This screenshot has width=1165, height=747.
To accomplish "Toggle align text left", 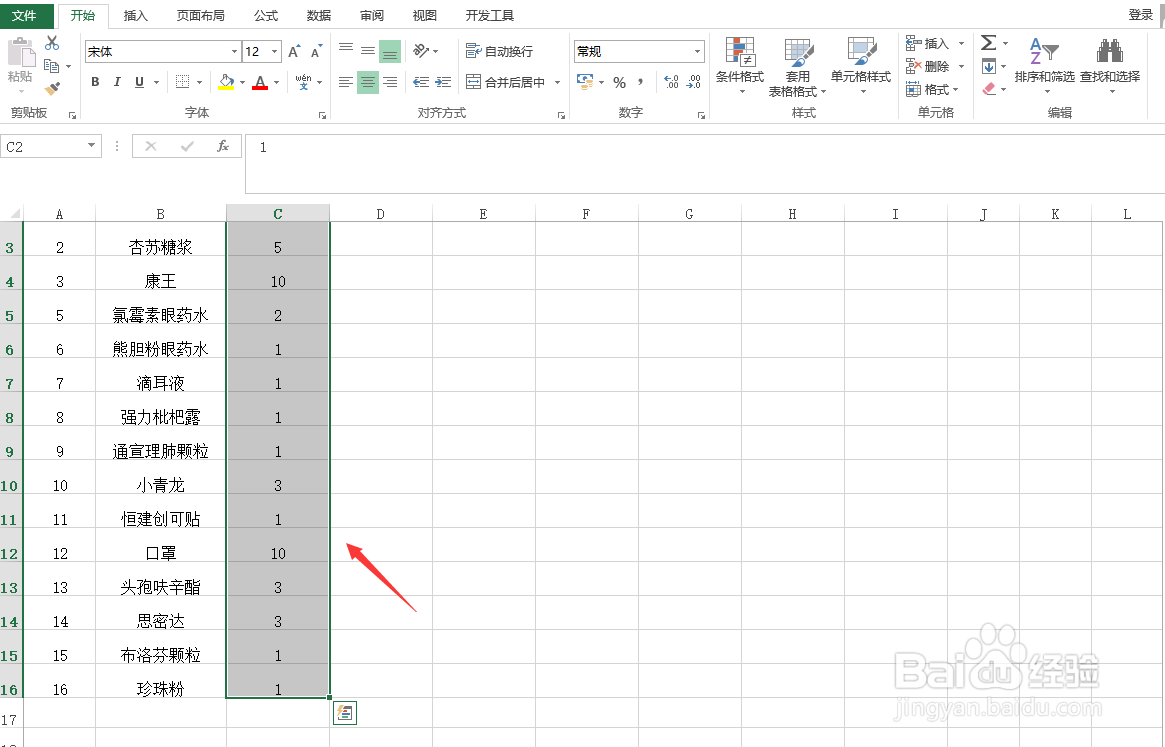I will [345, 82].
